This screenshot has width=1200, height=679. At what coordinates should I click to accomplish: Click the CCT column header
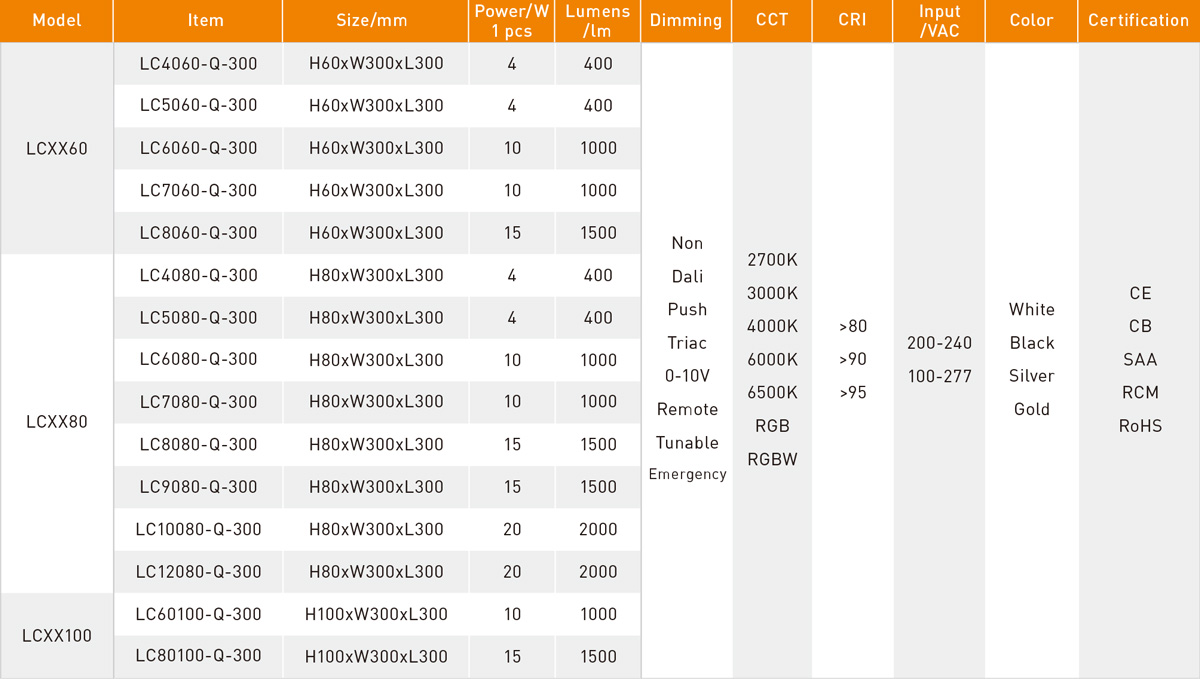point(772,20)
